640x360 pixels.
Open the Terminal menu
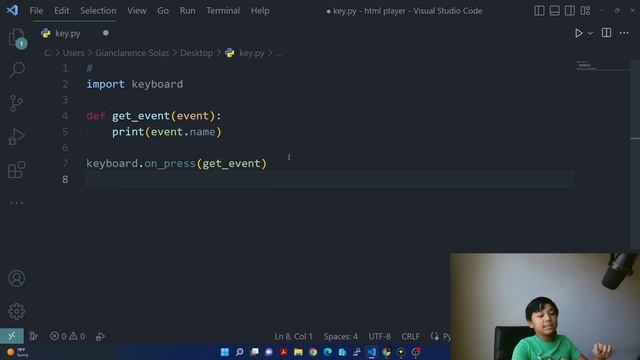[223, 11]
